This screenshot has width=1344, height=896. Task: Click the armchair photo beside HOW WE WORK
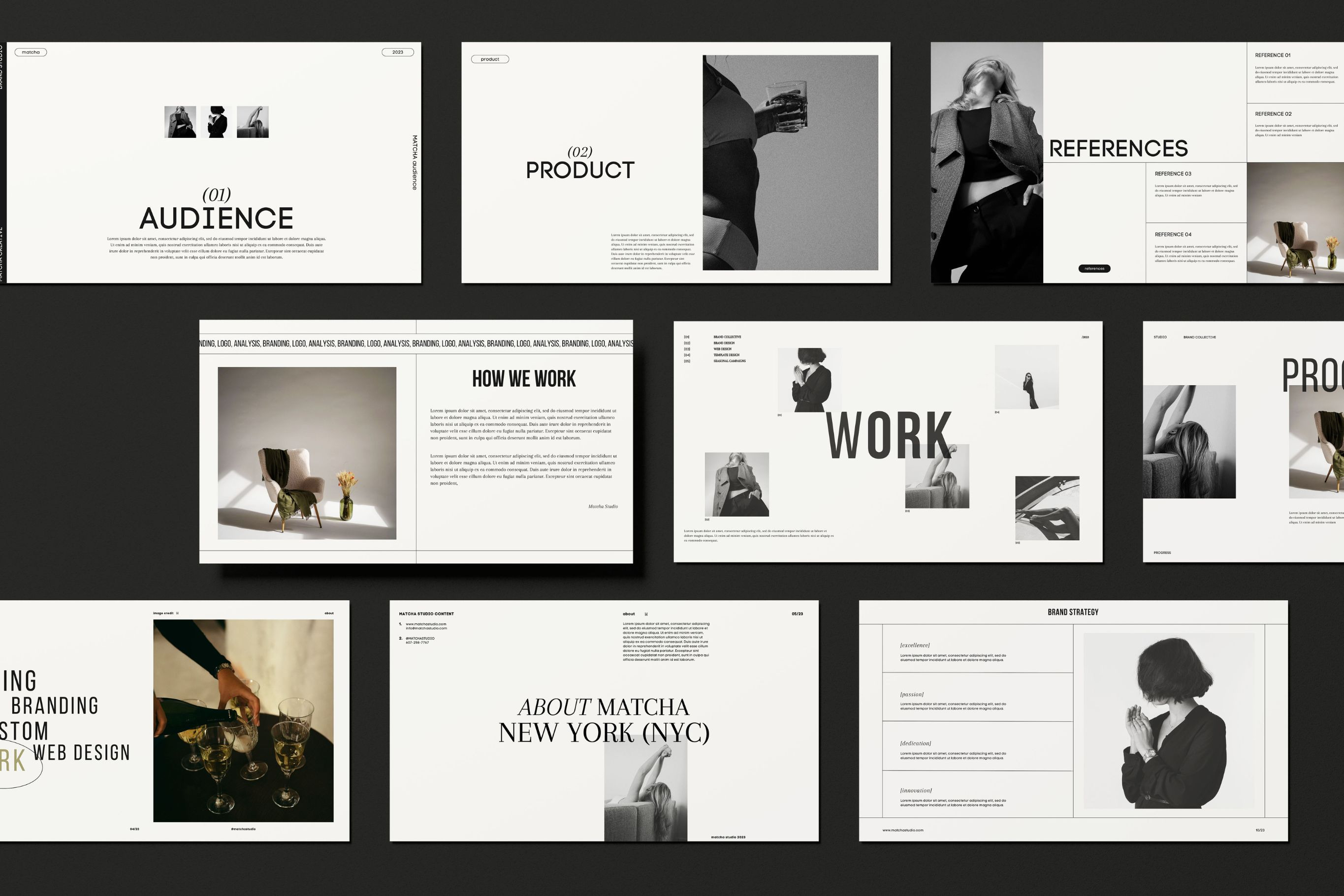[306, 453]
